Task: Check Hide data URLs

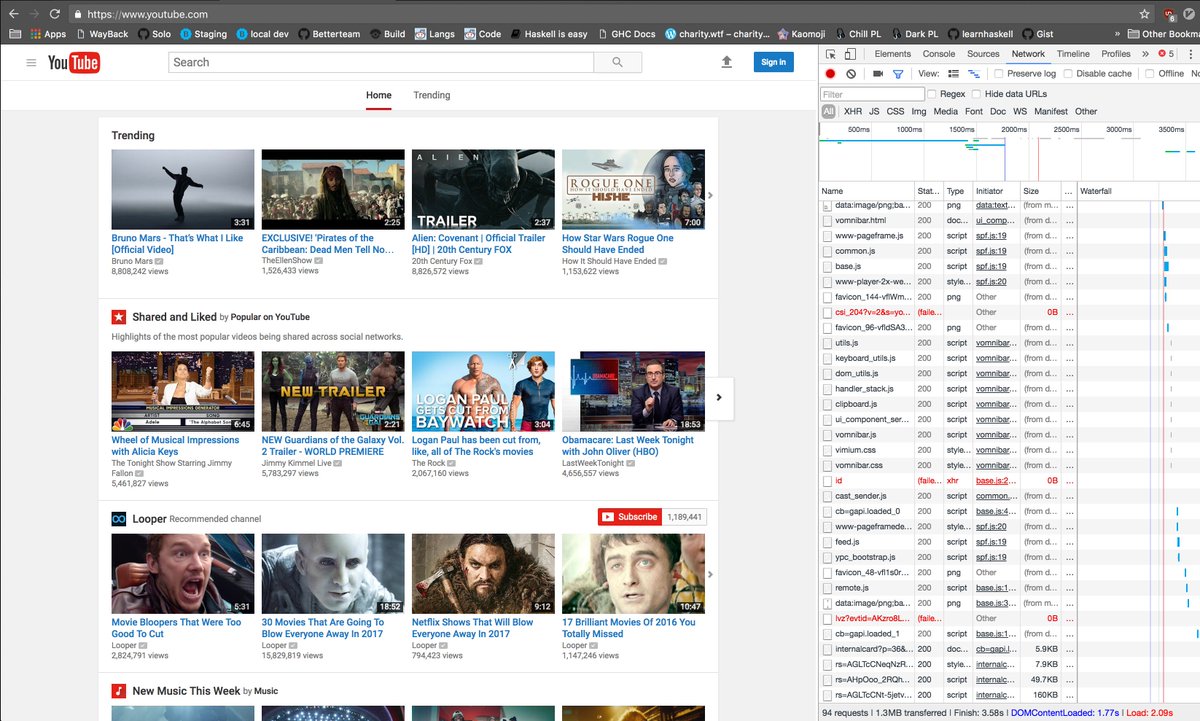Action: coord(977,94)
